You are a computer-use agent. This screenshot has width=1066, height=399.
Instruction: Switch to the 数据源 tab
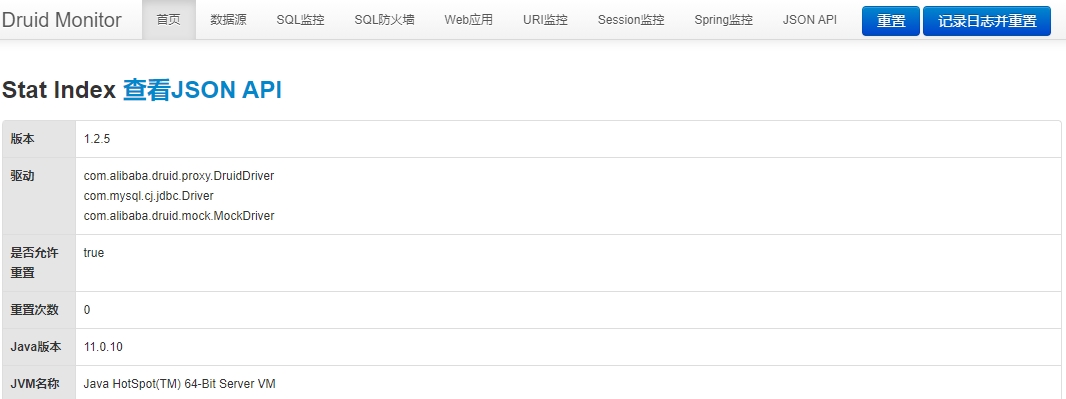(228, 20)
